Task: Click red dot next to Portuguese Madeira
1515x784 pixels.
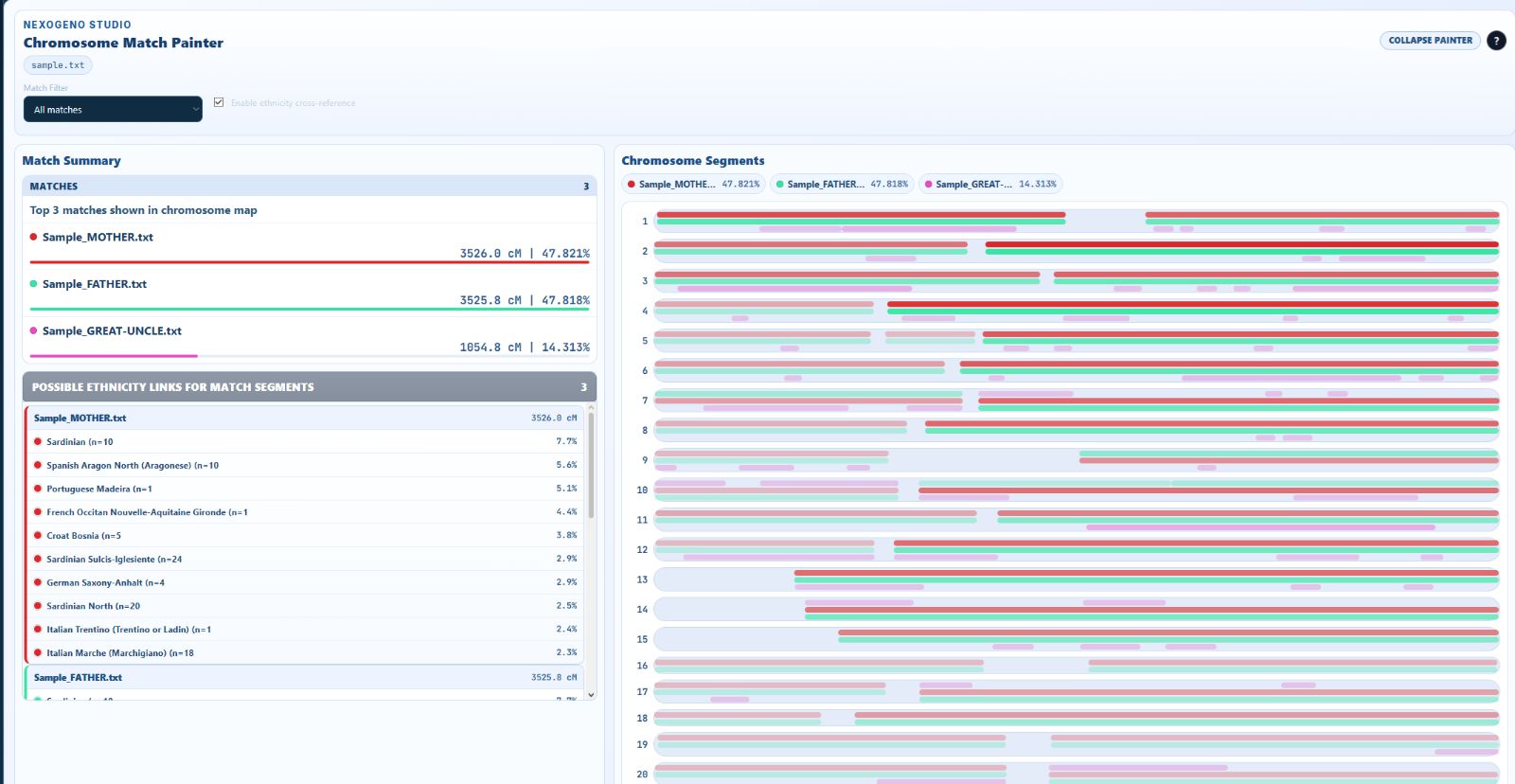Action: tap(38, 489)
